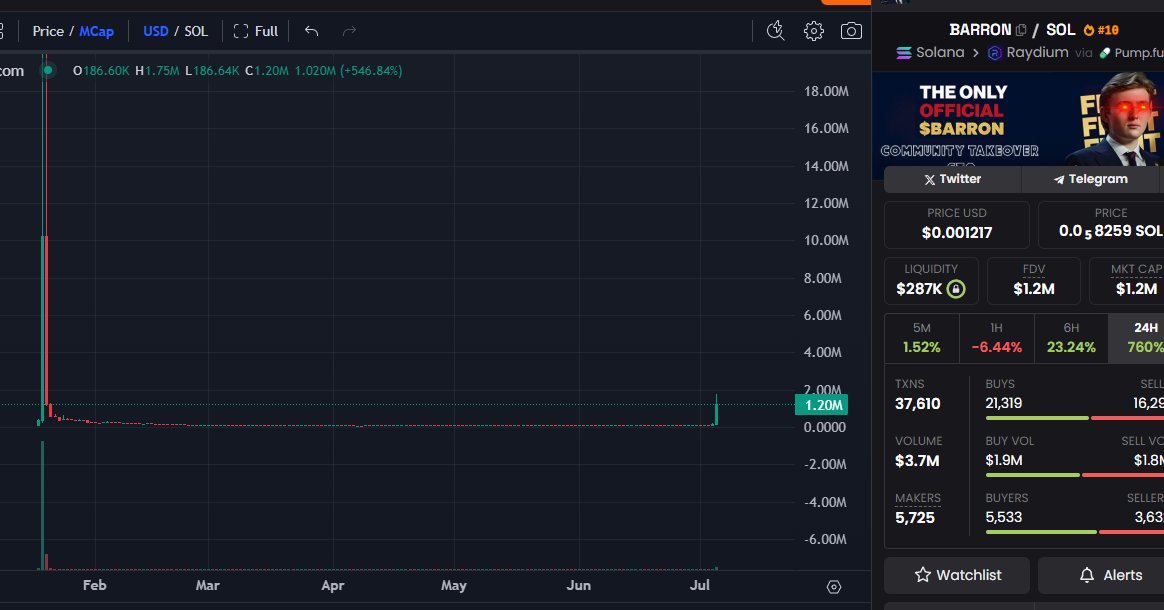Viewport: 1164px width, 610px height.
Task: Click the 0.0₅8259 SOL price box
Action: coord(1101,224)
